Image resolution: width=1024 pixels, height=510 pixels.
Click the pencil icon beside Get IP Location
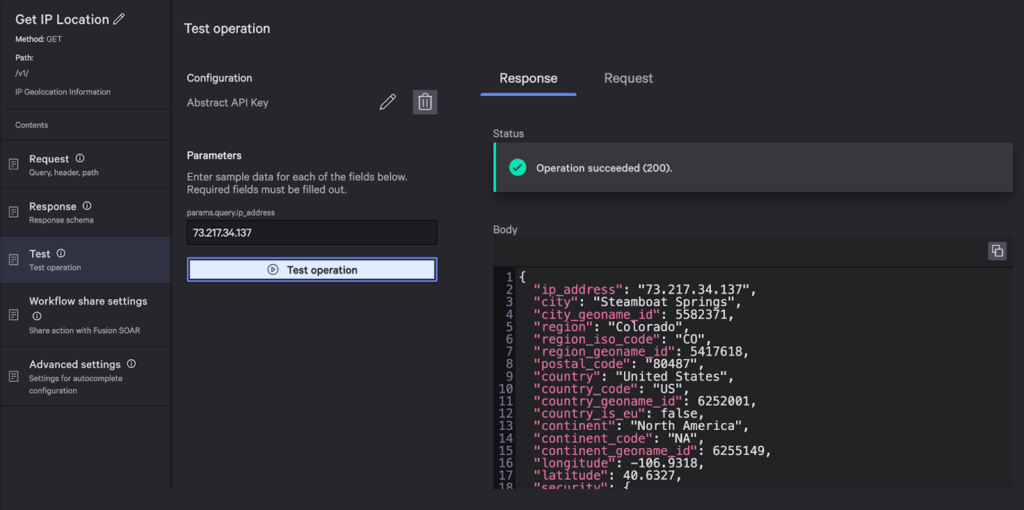click(x=120, y=19)
